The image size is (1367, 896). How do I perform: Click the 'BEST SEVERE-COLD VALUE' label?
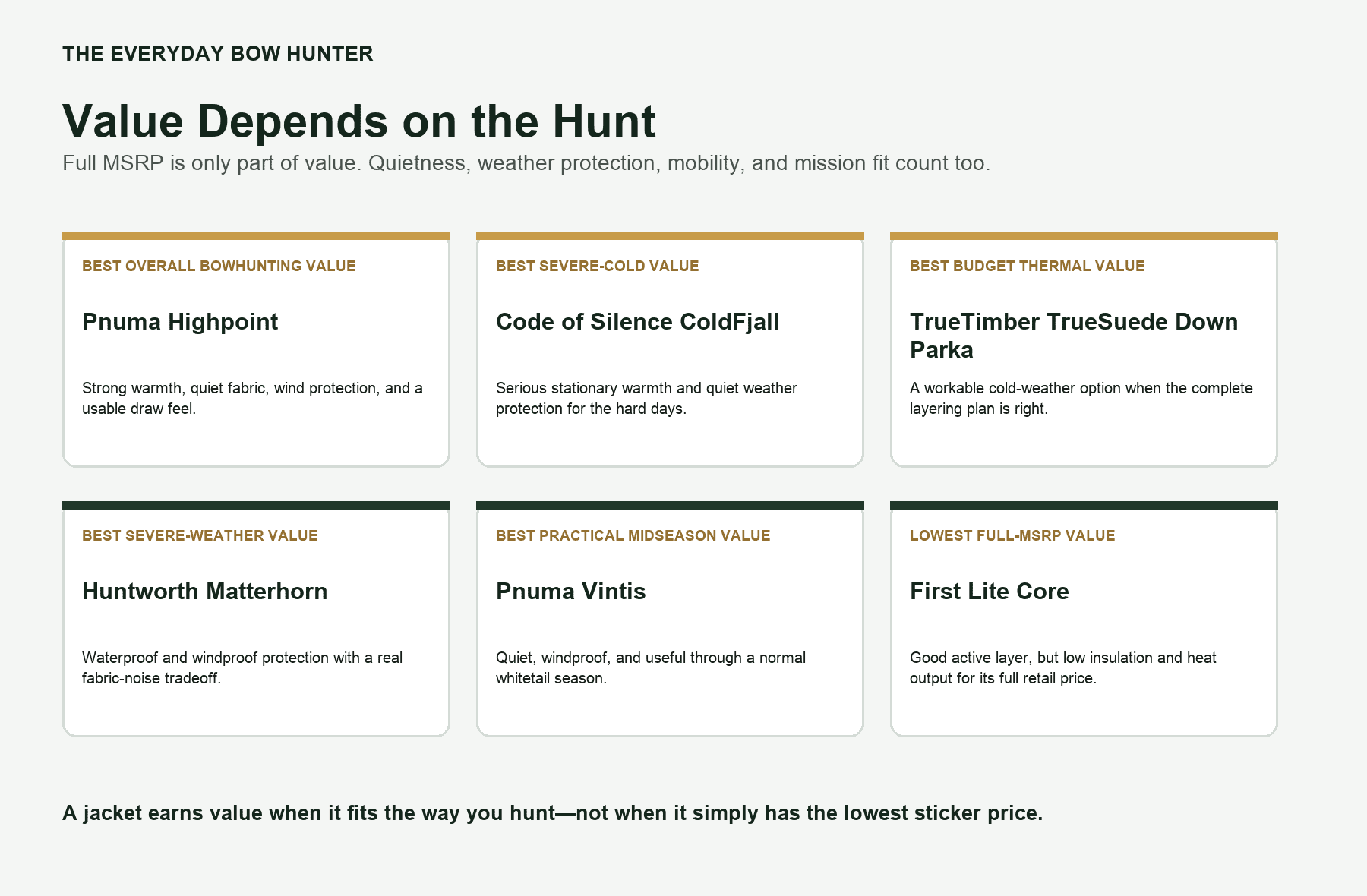[598, 266]
